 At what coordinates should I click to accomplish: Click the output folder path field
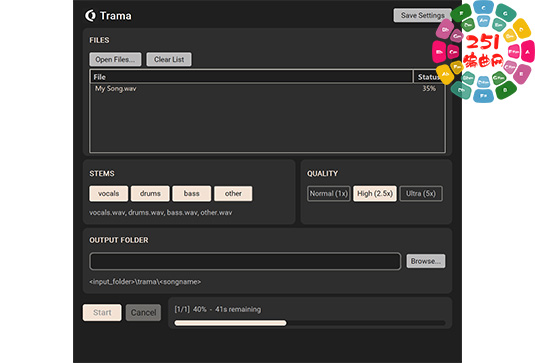tap(245, 261)
